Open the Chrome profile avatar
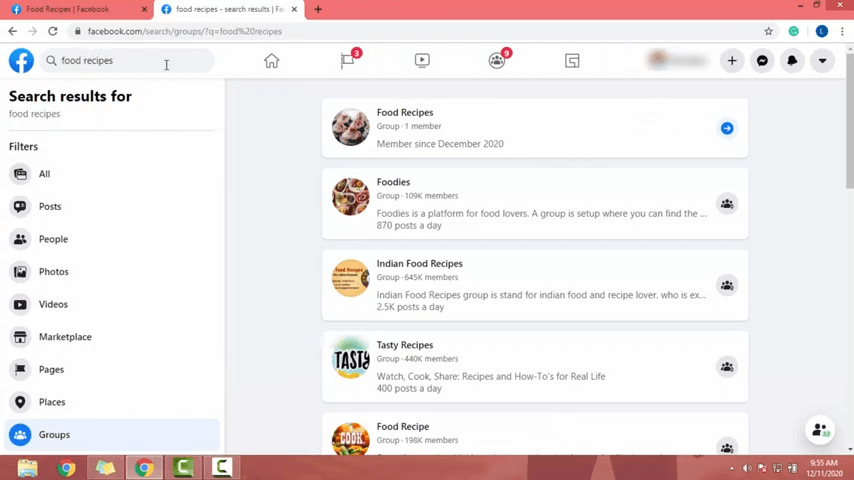This screenshot has width=854, height=480. pos(822,31)
